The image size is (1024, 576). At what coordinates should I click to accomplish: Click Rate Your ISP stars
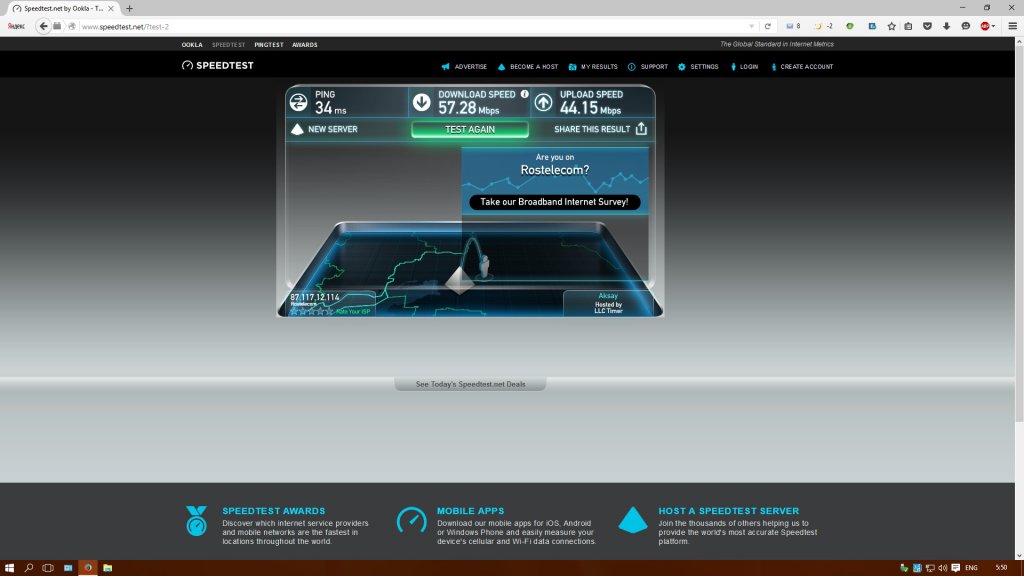coord(312,312)
